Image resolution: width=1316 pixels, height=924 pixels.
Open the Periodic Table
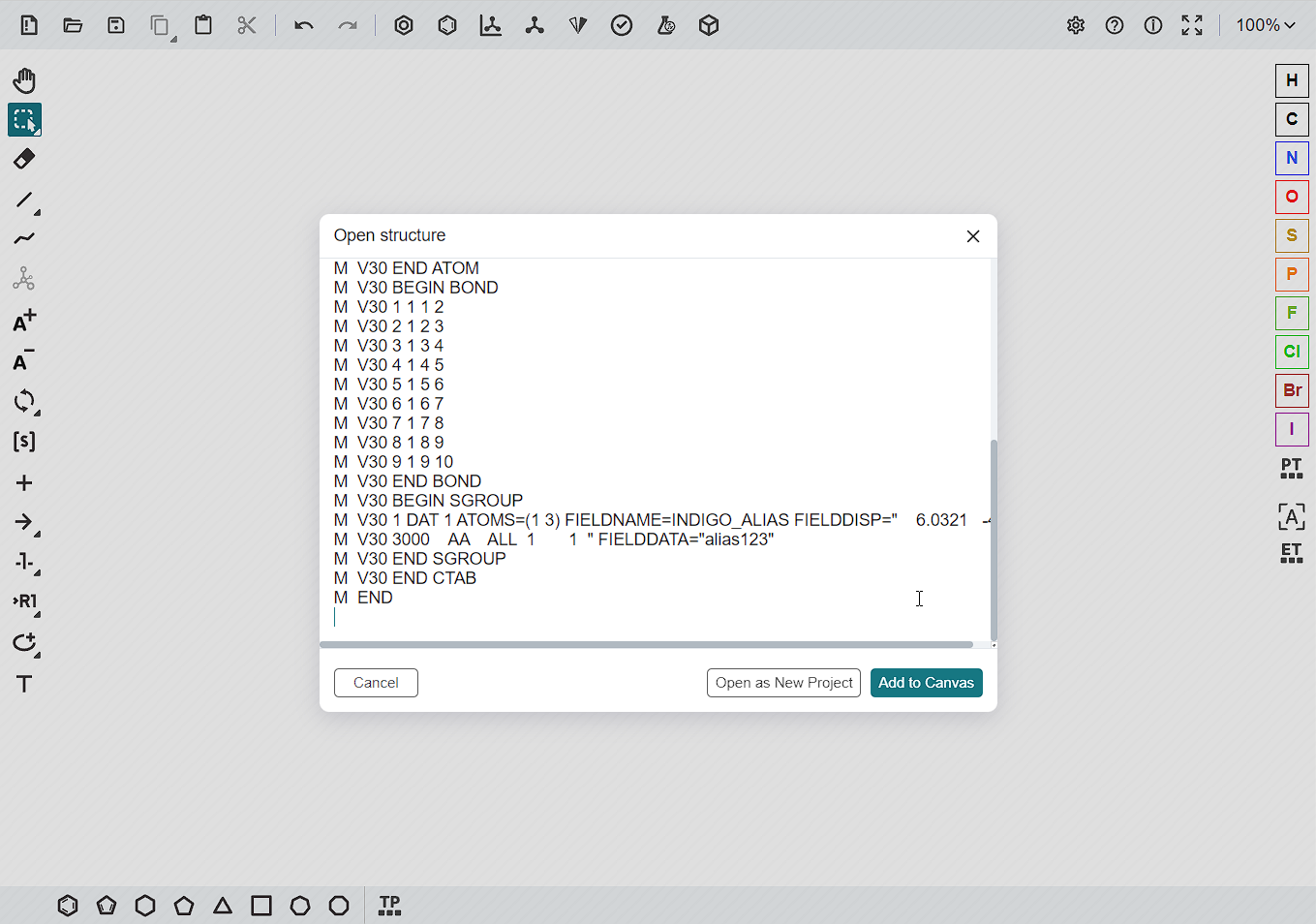point(1292,469)
